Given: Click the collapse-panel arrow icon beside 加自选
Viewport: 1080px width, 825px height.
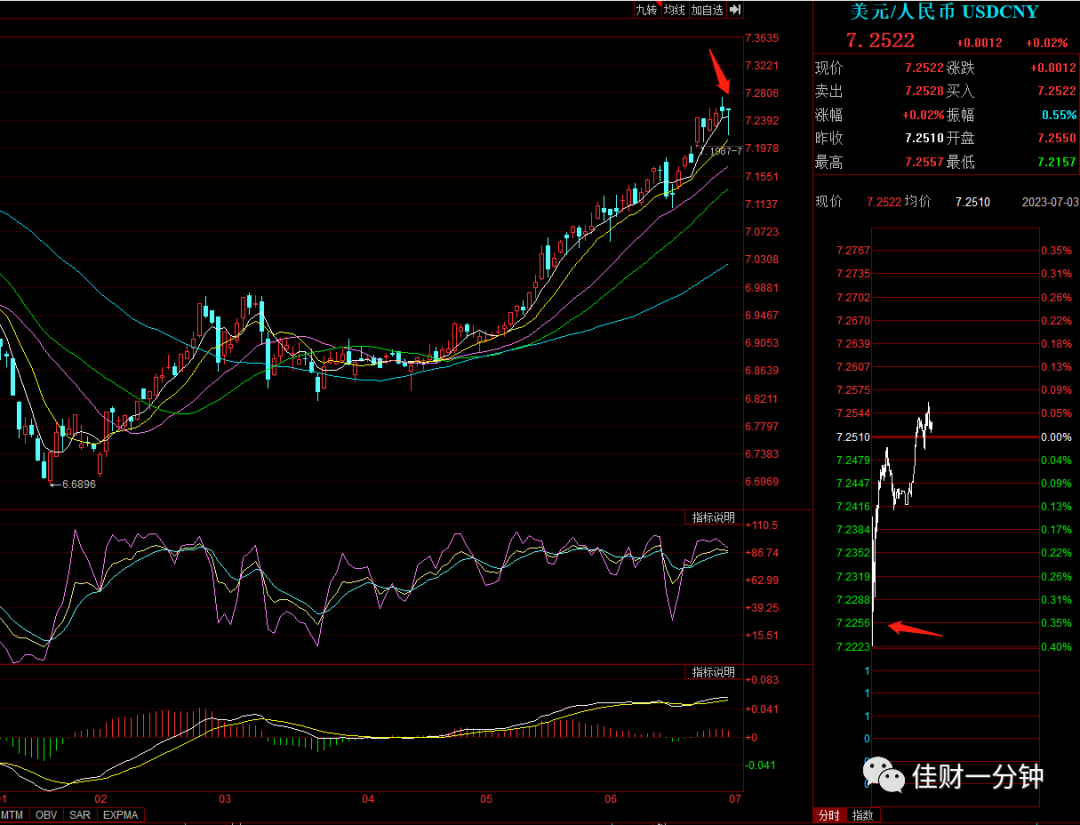Looking at the screenshot, I should pos(735,10).
